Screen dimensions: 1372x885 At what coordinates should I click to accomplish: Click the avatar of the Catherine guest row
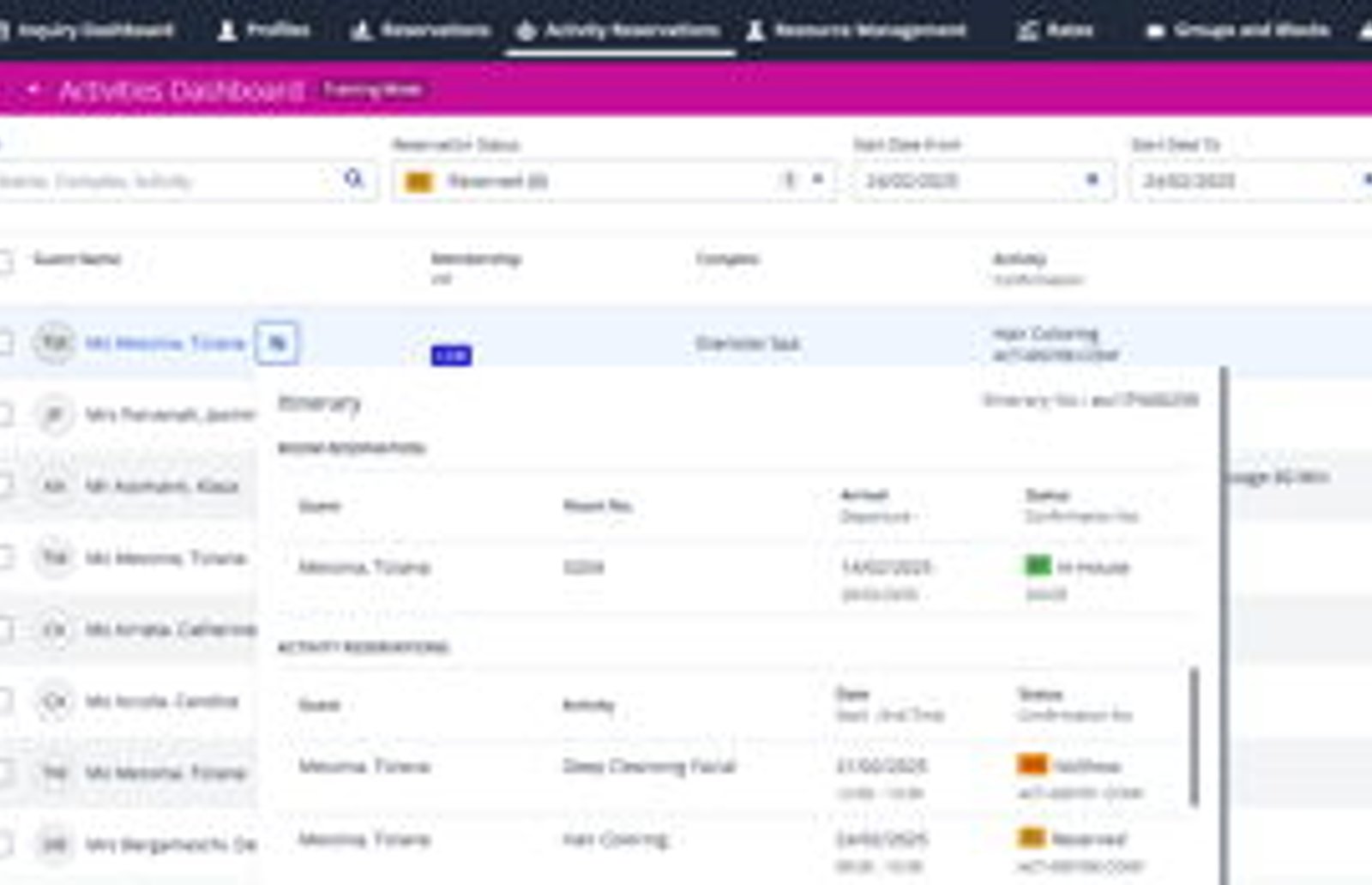[x=54, y=630]
